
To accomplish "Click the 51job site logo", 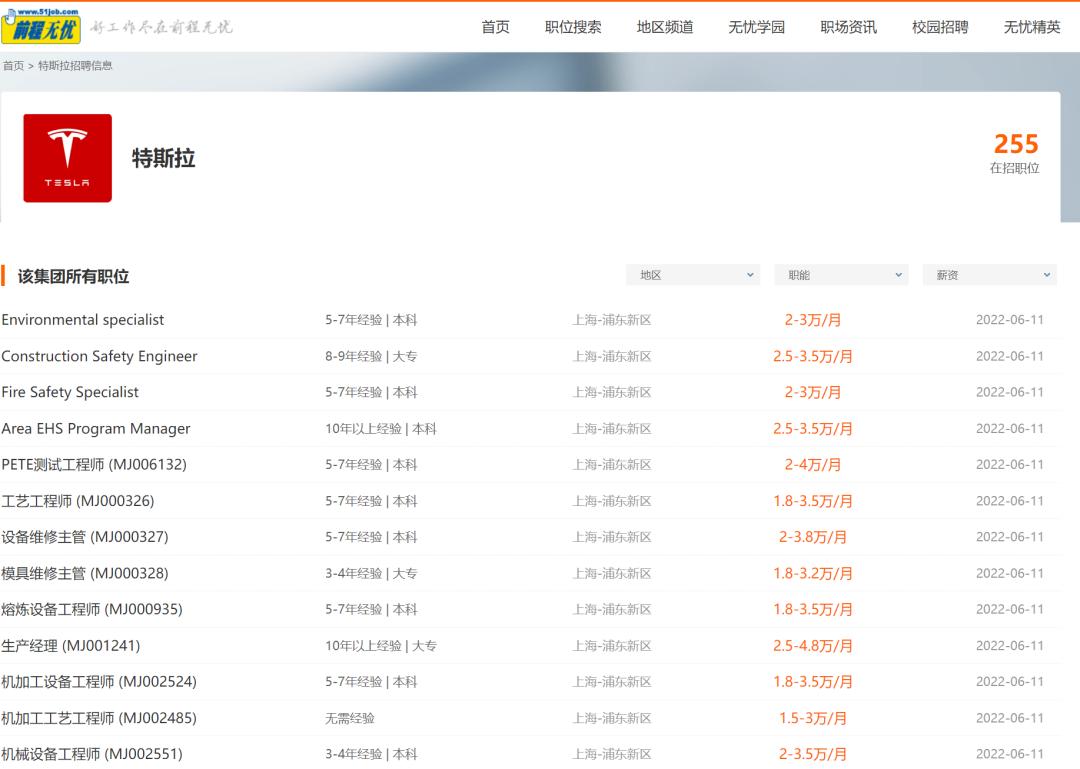I will (x=41, y=26).
